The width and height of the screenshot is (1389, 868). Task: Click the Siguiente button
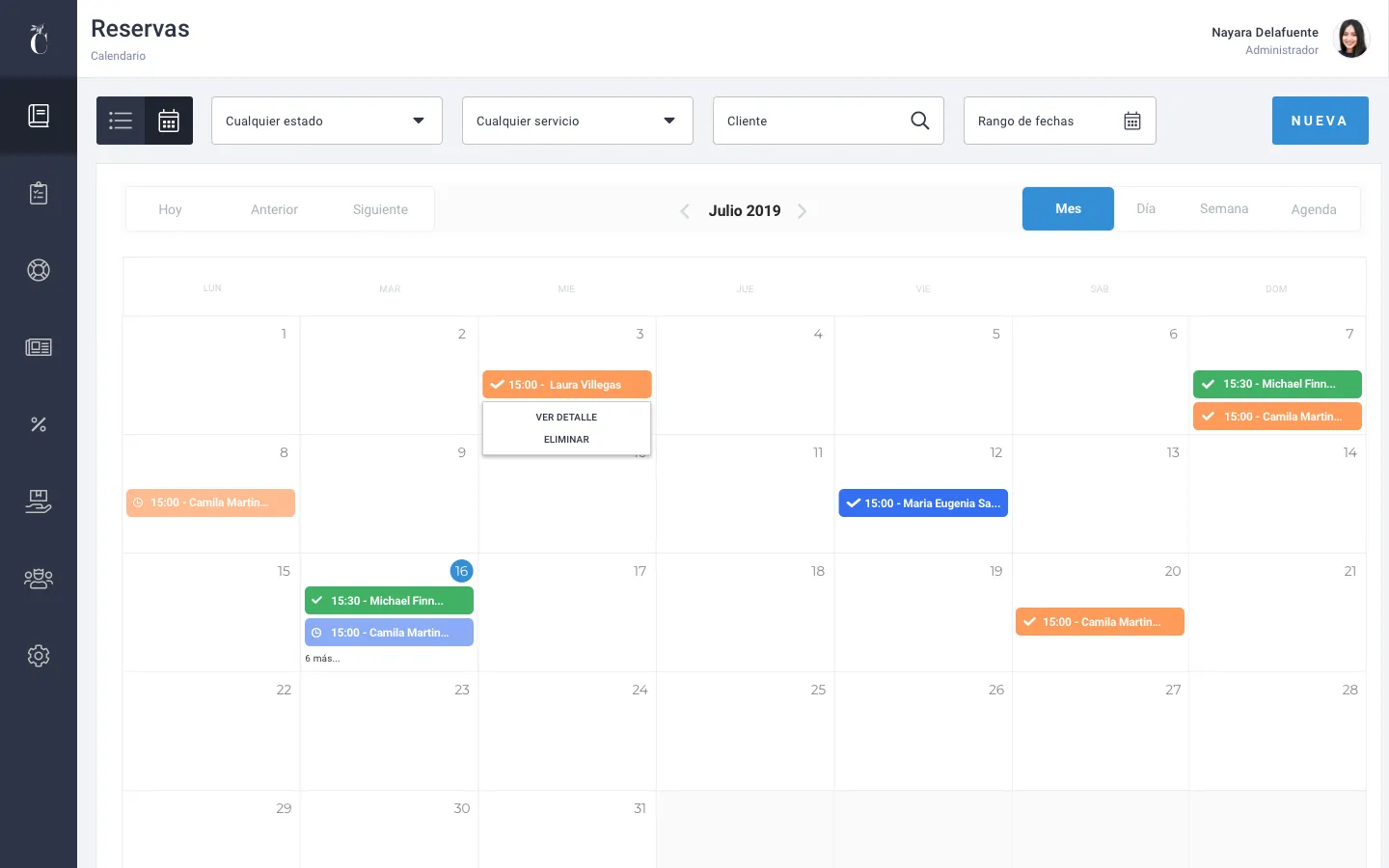click(x=380, y=209)
